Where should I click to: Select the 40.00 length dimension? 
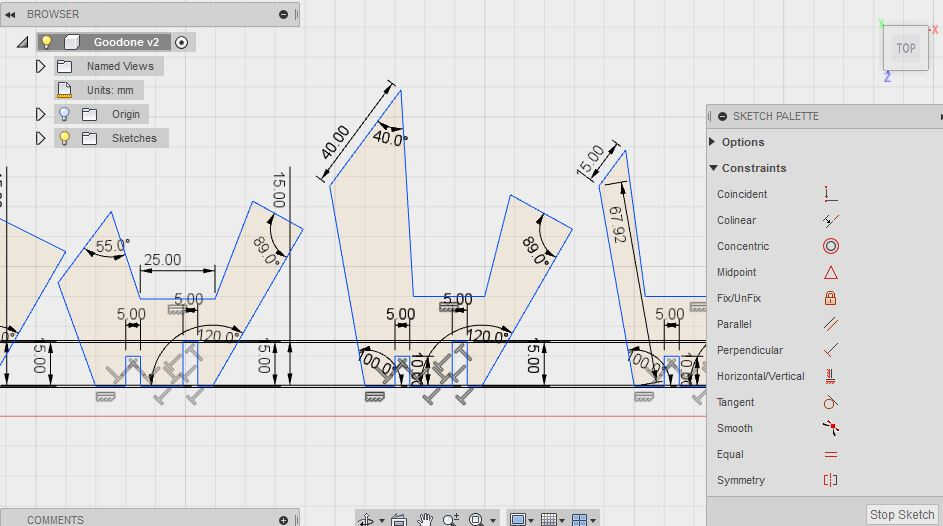coord(334,142)
